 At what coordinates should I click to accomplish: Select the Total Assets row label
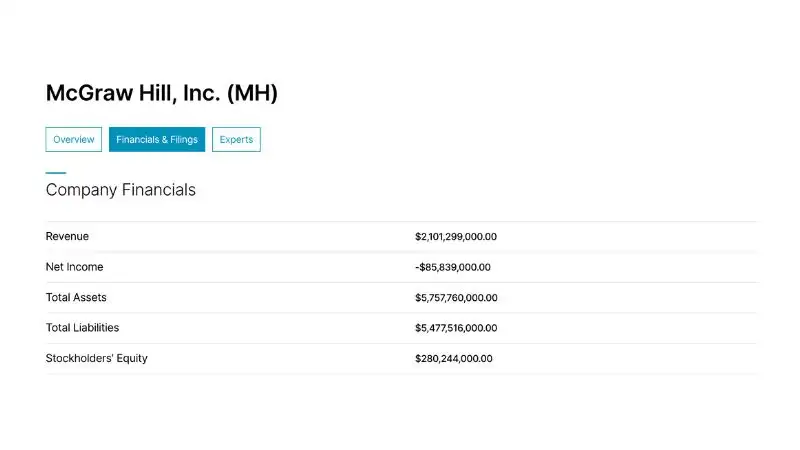coord(76,297)
